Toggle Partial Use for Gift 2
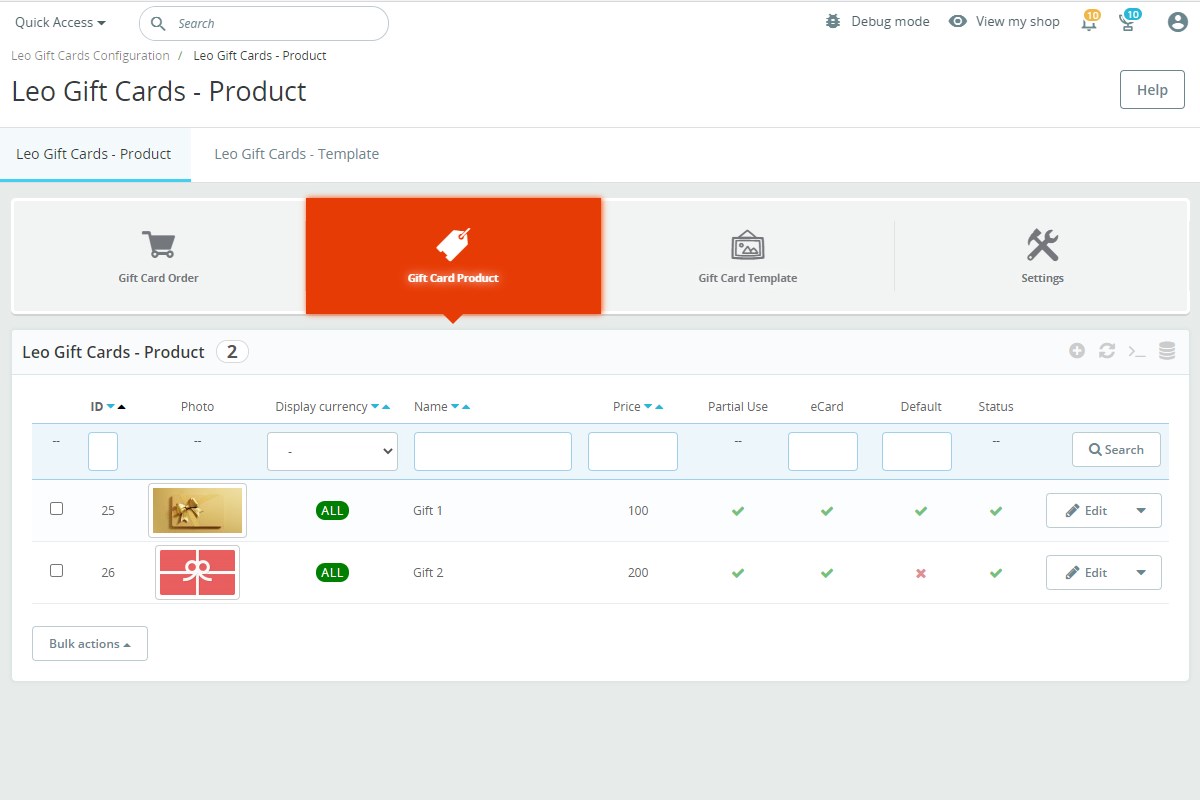 coord(738,573)
